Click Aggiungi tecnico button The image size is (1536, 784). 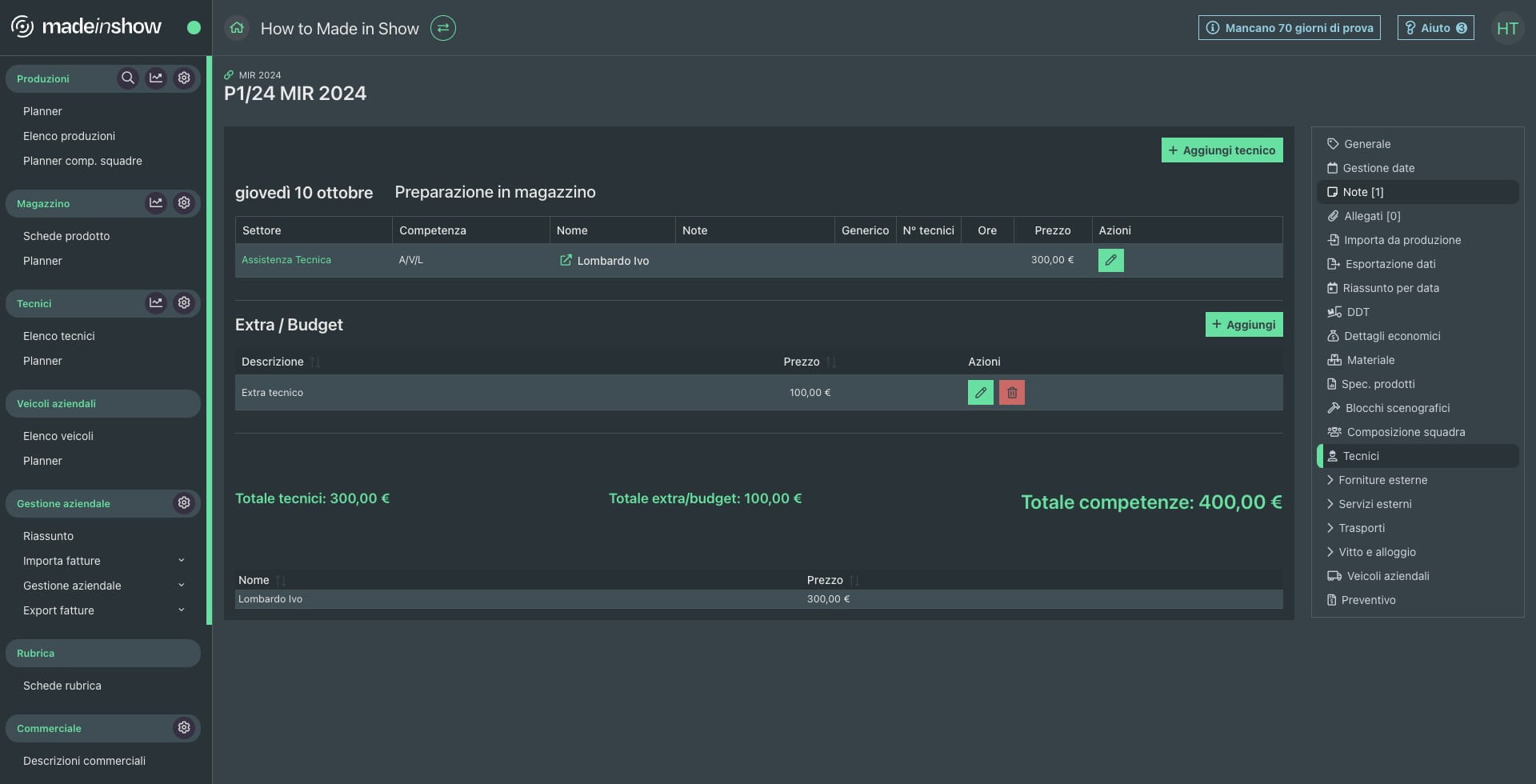1222,150
